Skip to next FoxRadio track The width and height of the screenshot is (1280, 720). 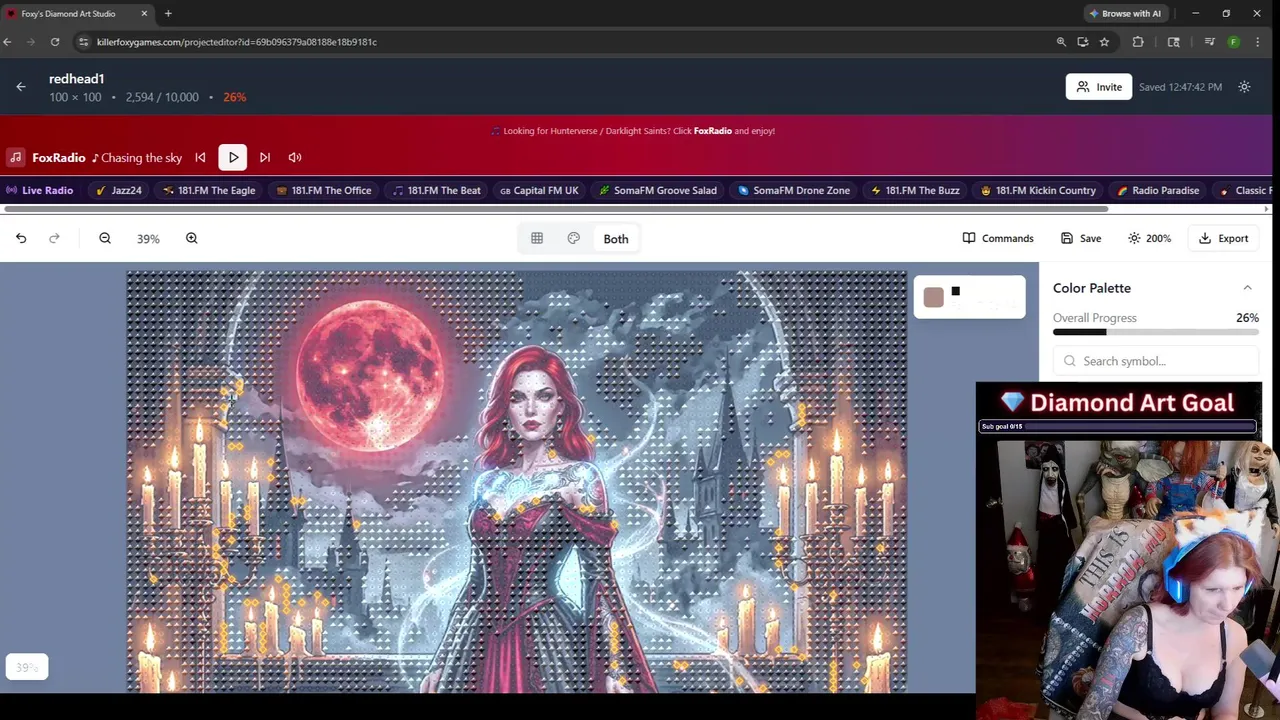point(265,157)
